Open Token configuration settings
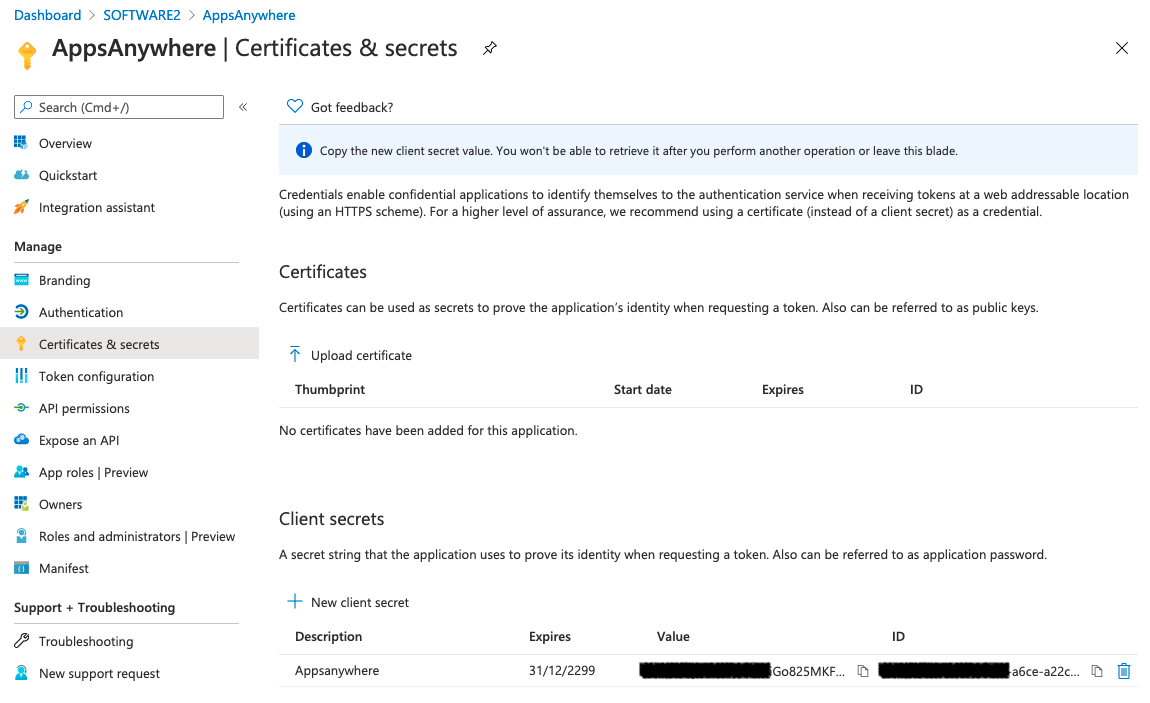Viewport: 1150px width, 703px height. point(96,376)
